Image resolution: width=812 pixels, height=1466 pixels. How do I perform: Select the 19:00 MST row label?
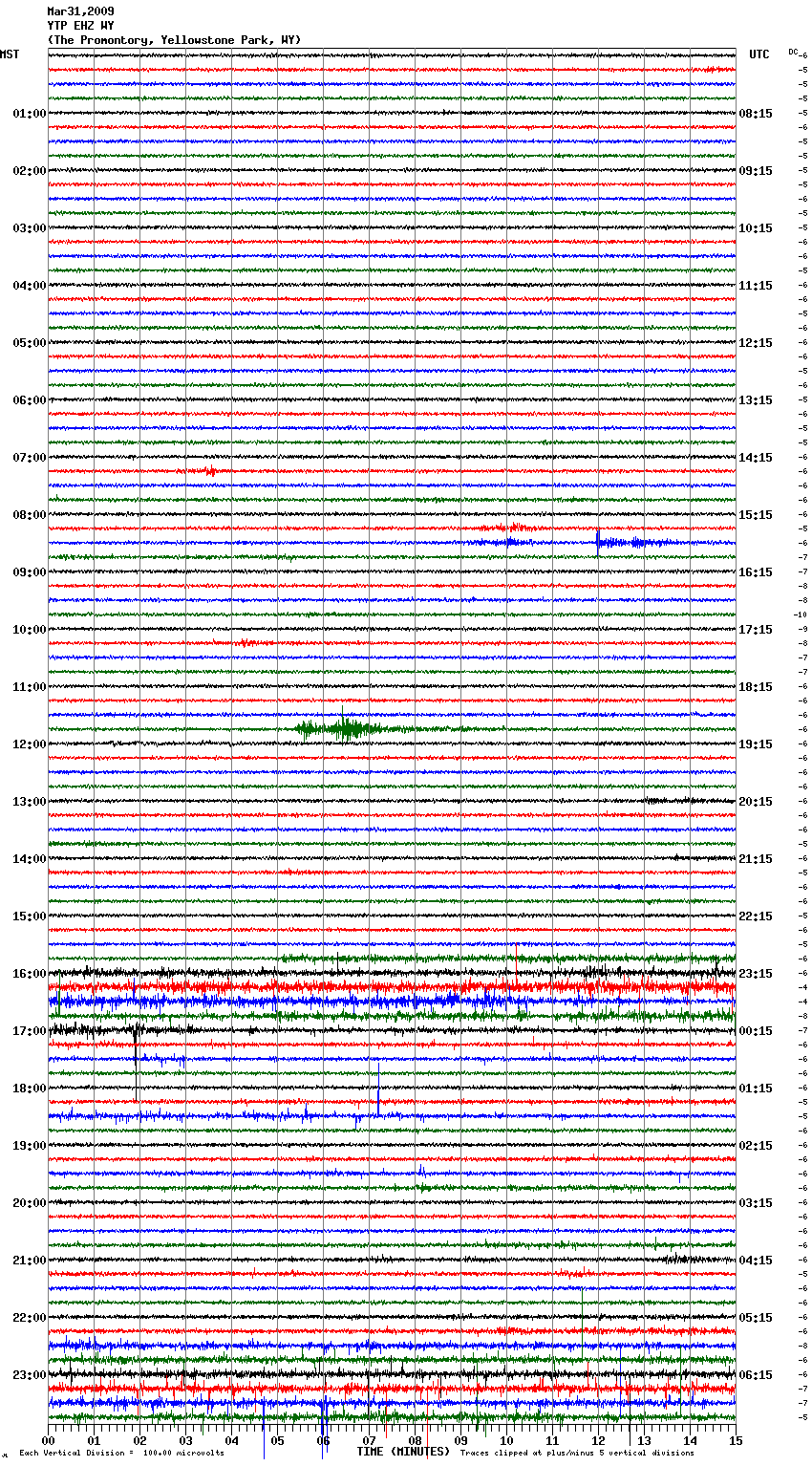[x=30, y=1146]
